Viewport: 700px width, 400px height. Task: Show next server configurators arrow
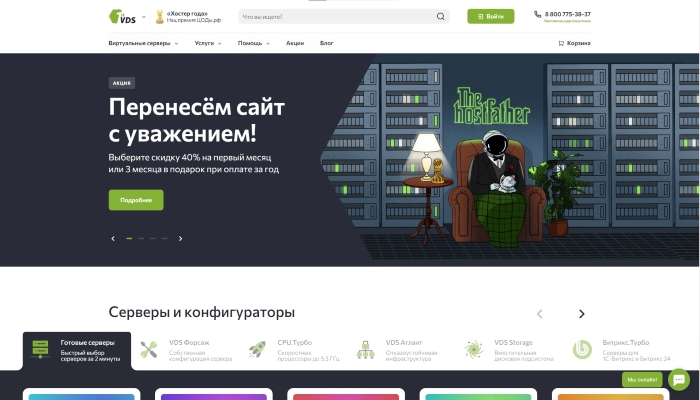tap(581, 314)
